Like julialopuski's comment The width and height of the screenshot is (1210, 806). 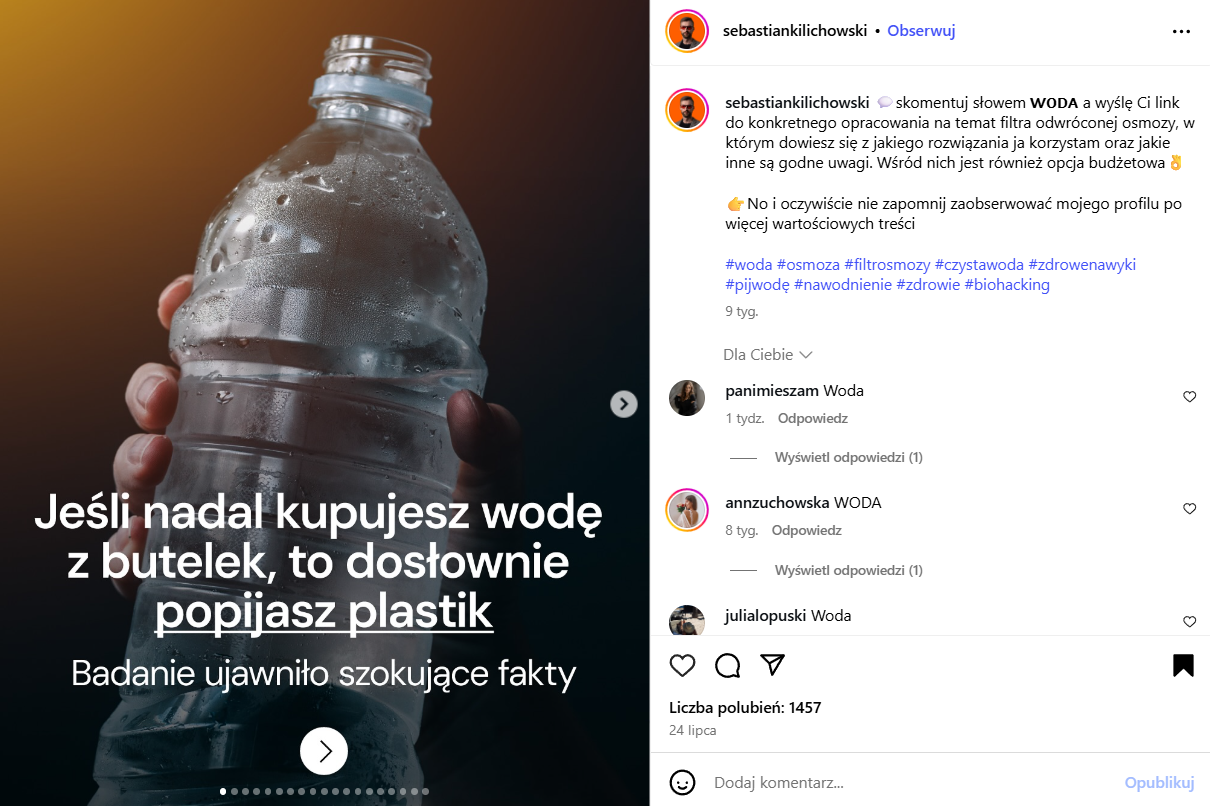1189,622
